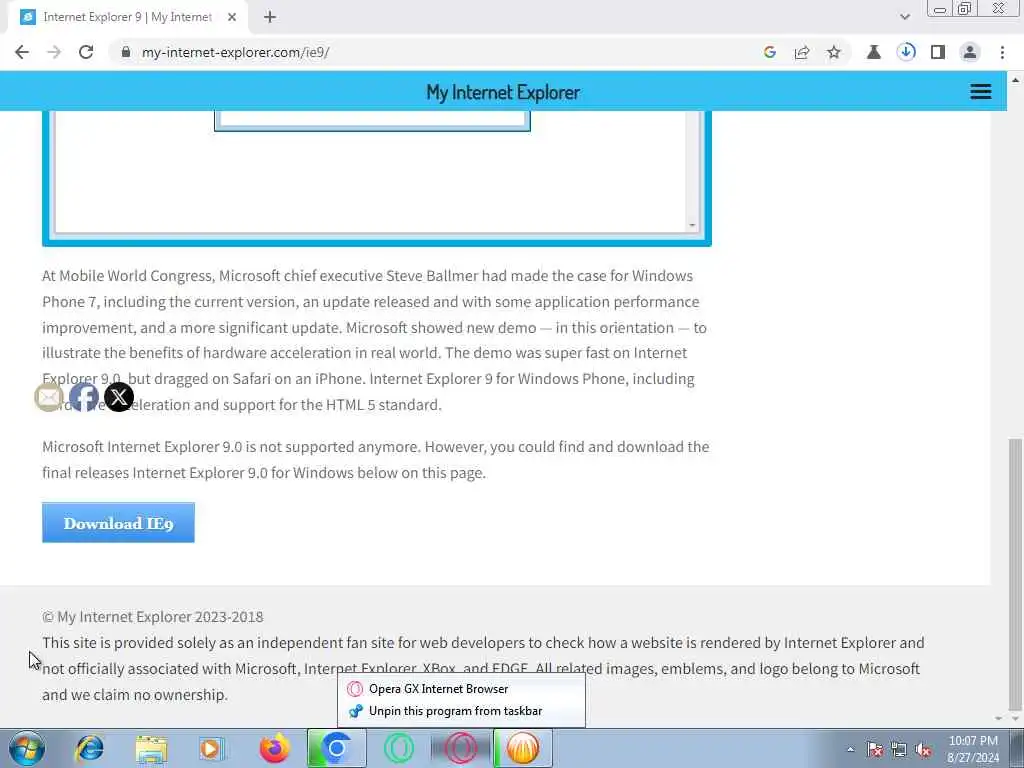Go back to the previous page

coord(22,52)
